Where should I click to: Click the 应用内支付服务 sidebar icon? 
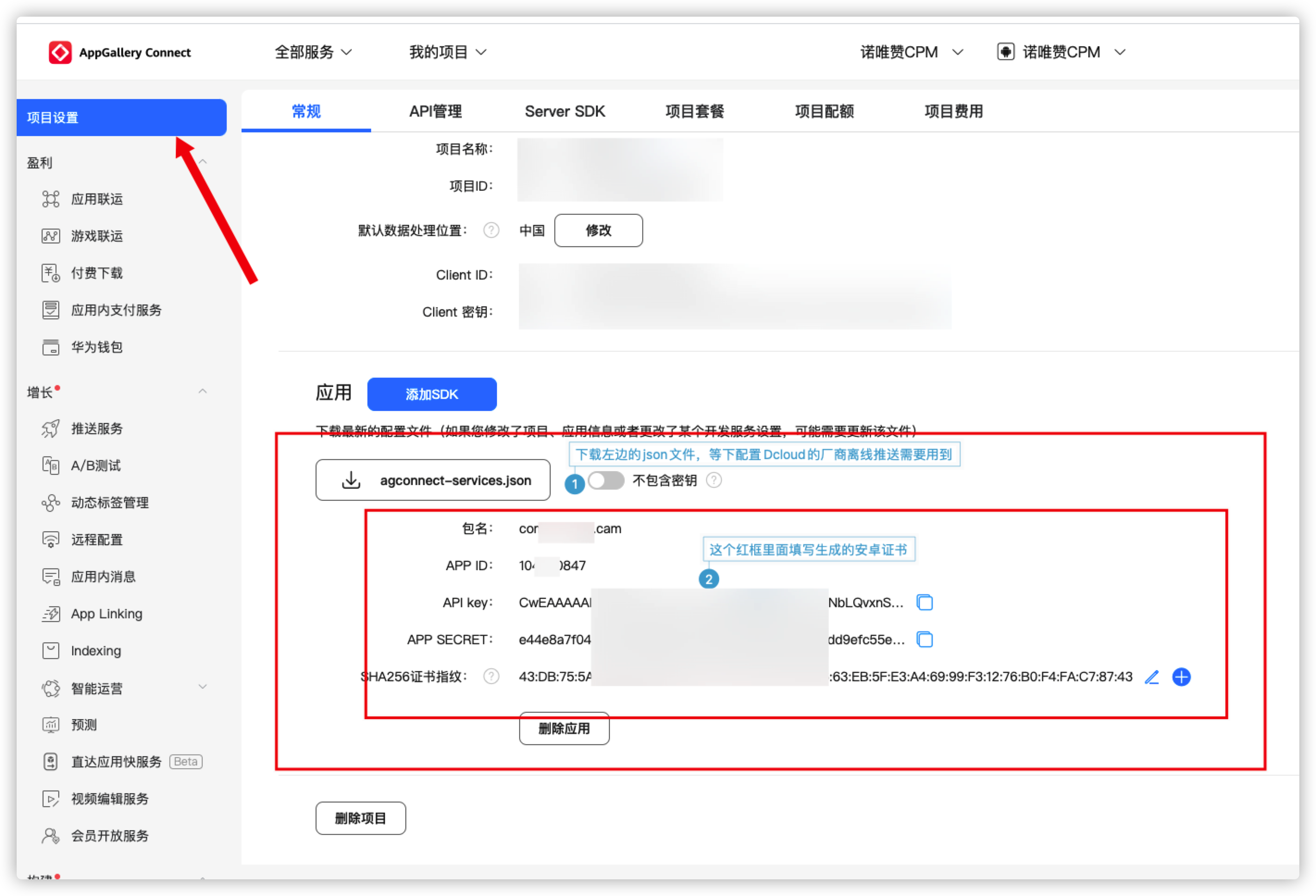click(50, 310)
